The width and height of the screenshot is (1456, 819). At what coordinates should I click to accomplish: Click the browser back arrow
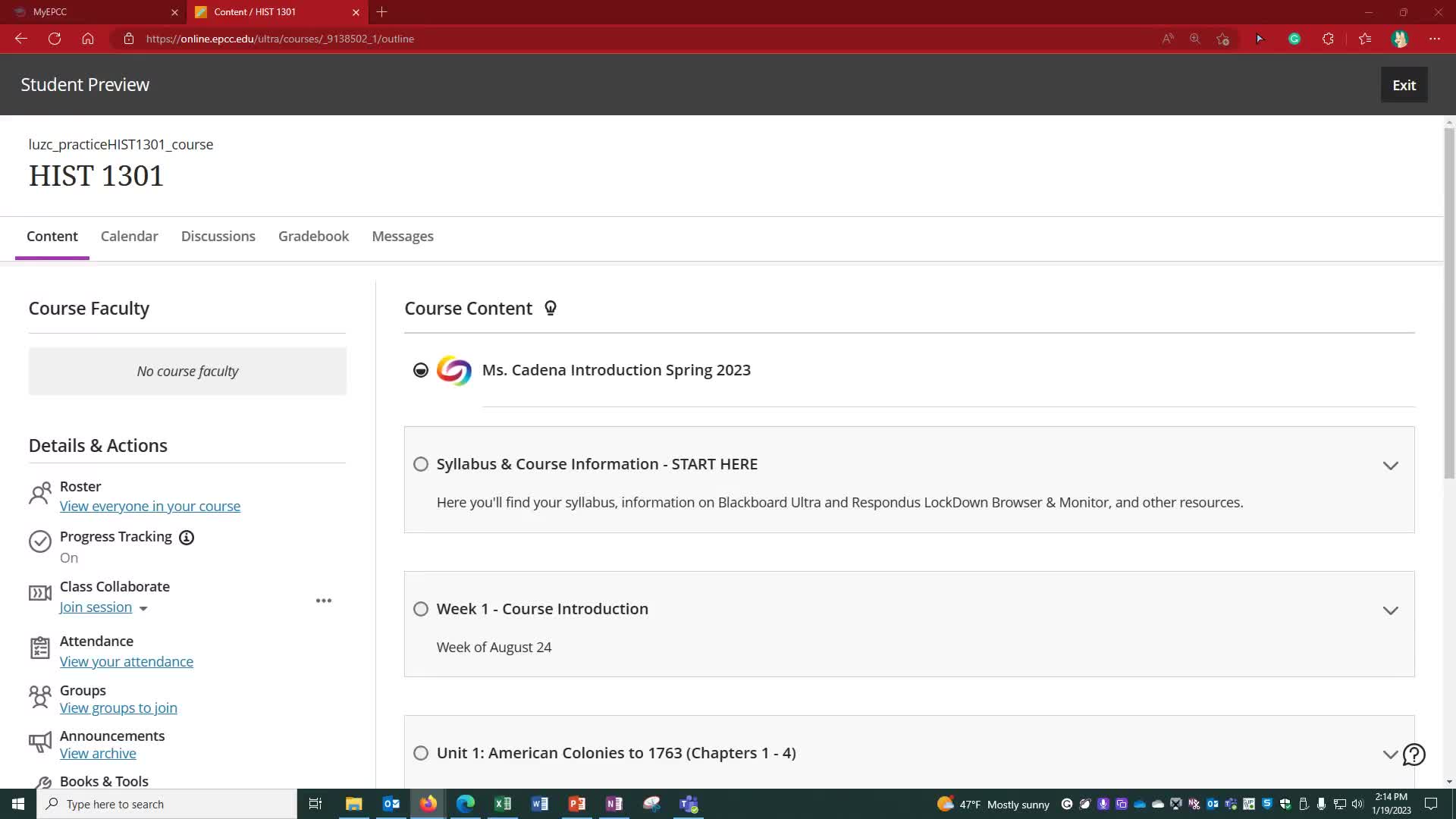point(21,39)
